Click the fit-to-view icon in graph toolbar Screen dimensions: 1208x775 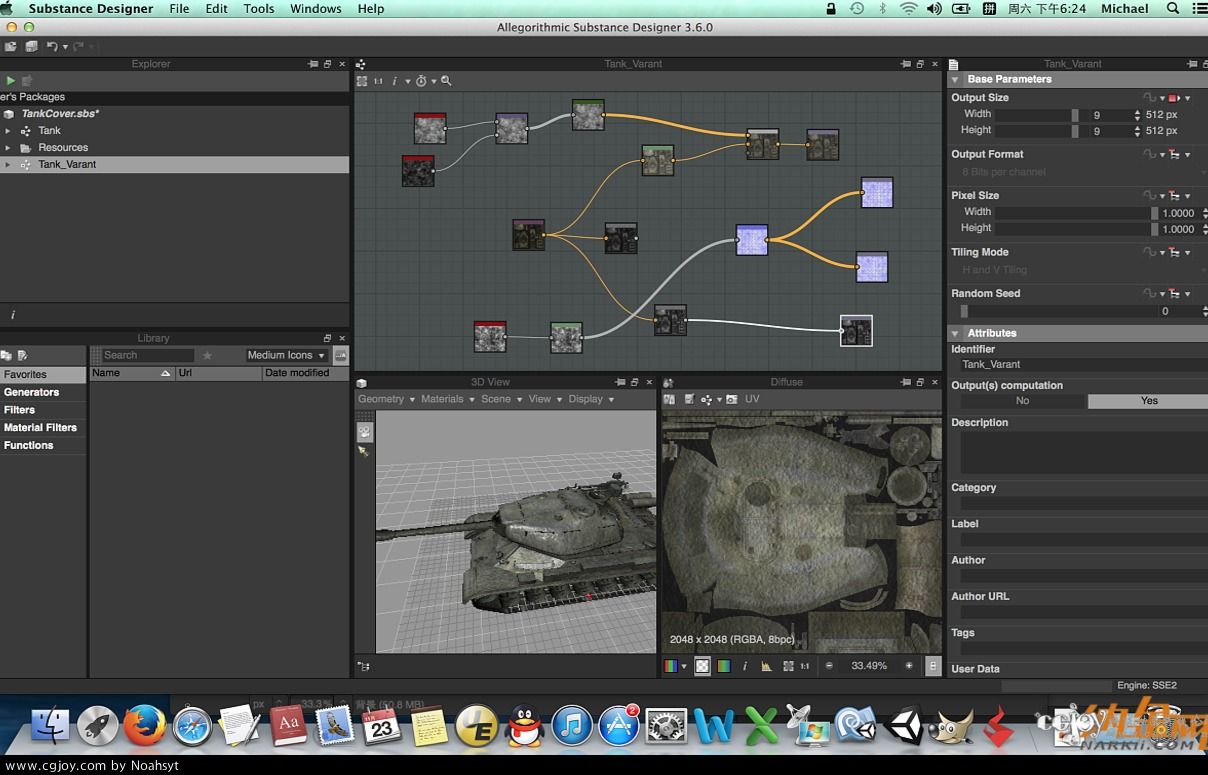(x=362, y=81)
